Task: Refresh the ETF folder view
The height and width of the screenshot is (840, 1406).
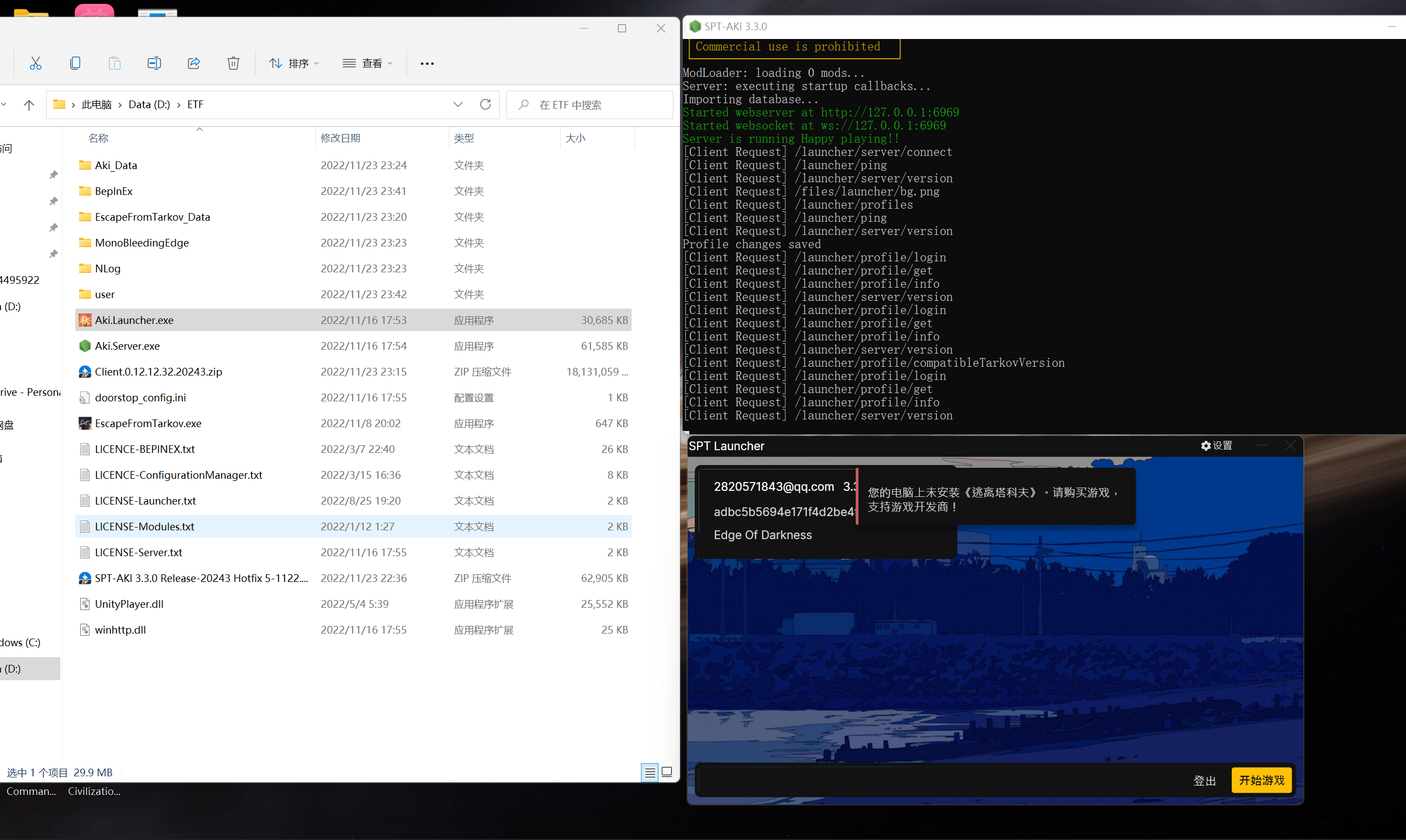Action: 486,105
